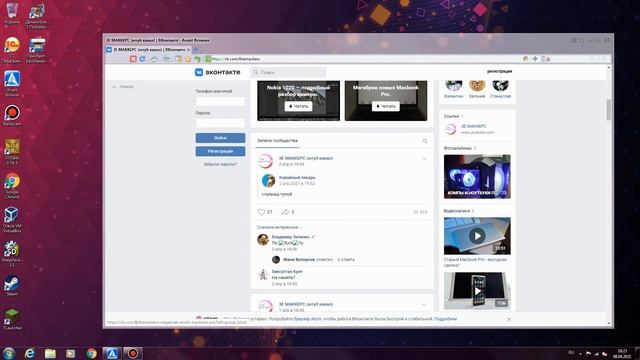
Task: Open the computers photo album thumbnail
Action: tap(477, 176)
